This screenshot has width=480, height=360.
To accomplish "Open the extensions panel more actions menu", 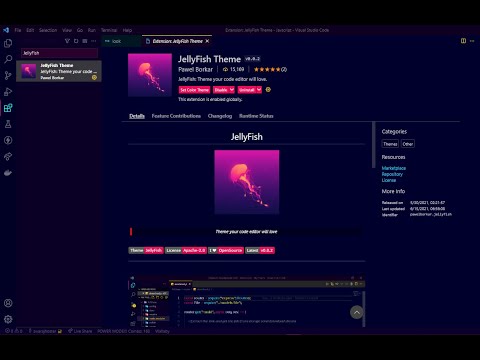I will coord(94,41).
